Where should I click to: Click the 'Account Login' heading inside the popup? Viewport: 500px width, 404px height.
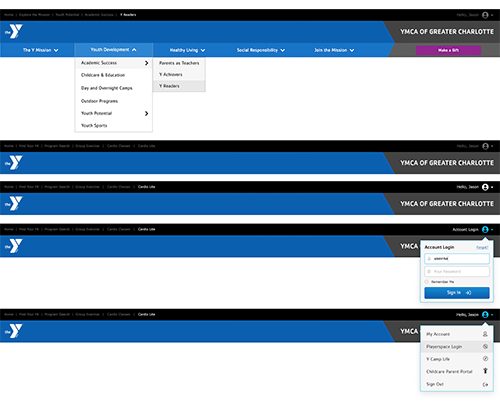point(439,247)
